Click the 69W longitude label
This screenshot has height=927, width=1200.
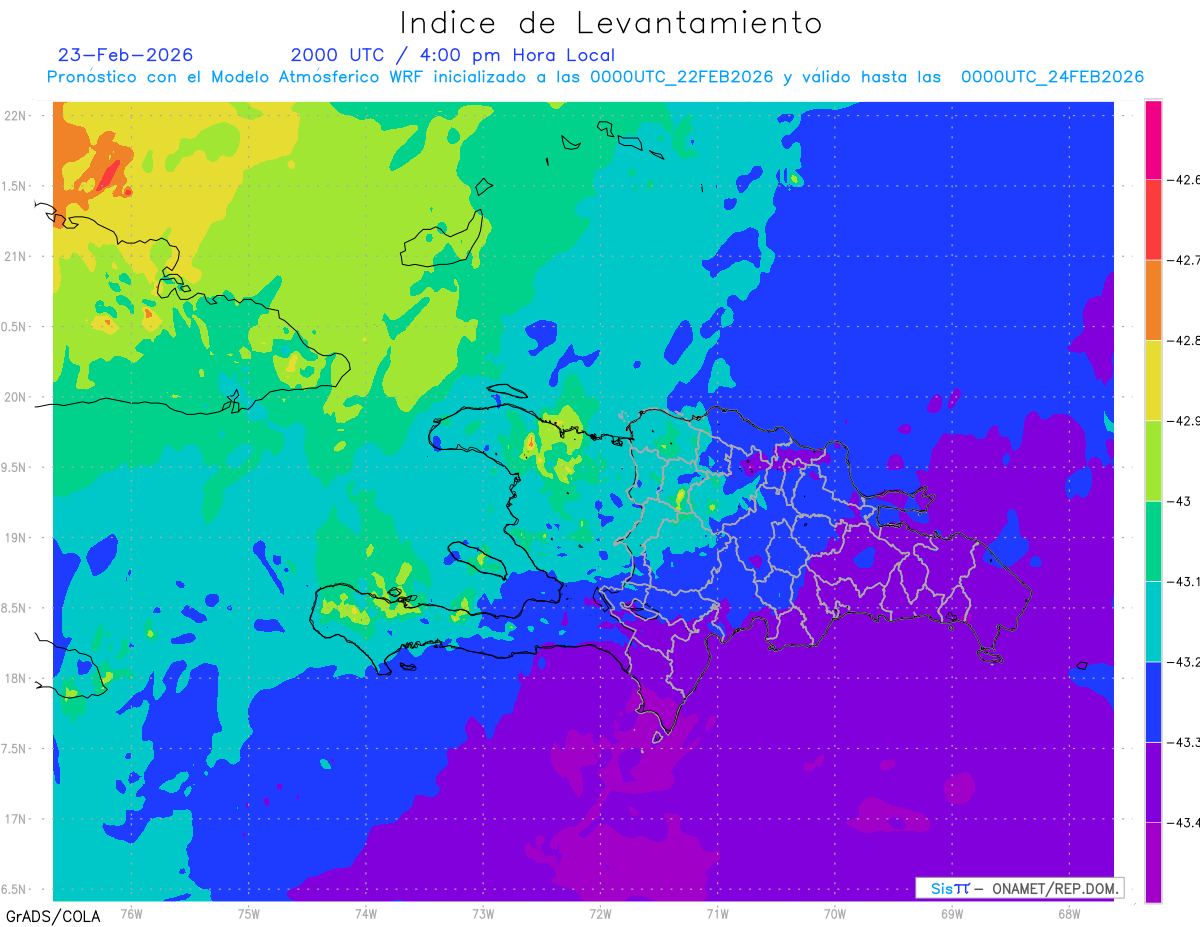[x=951, y=912]
